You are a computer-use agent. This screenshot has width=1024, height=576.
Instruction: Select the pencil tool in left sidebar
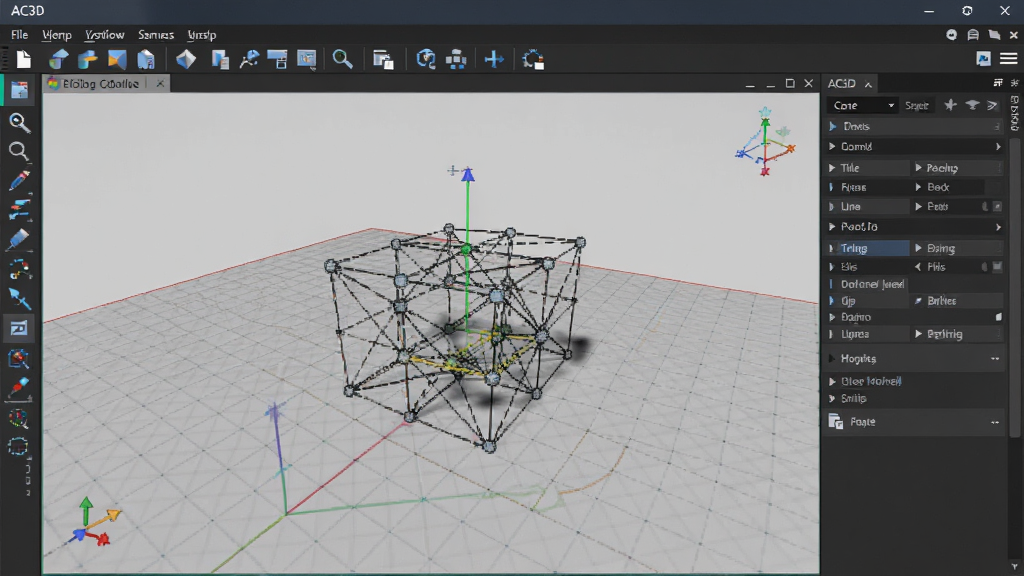(19, 180)
